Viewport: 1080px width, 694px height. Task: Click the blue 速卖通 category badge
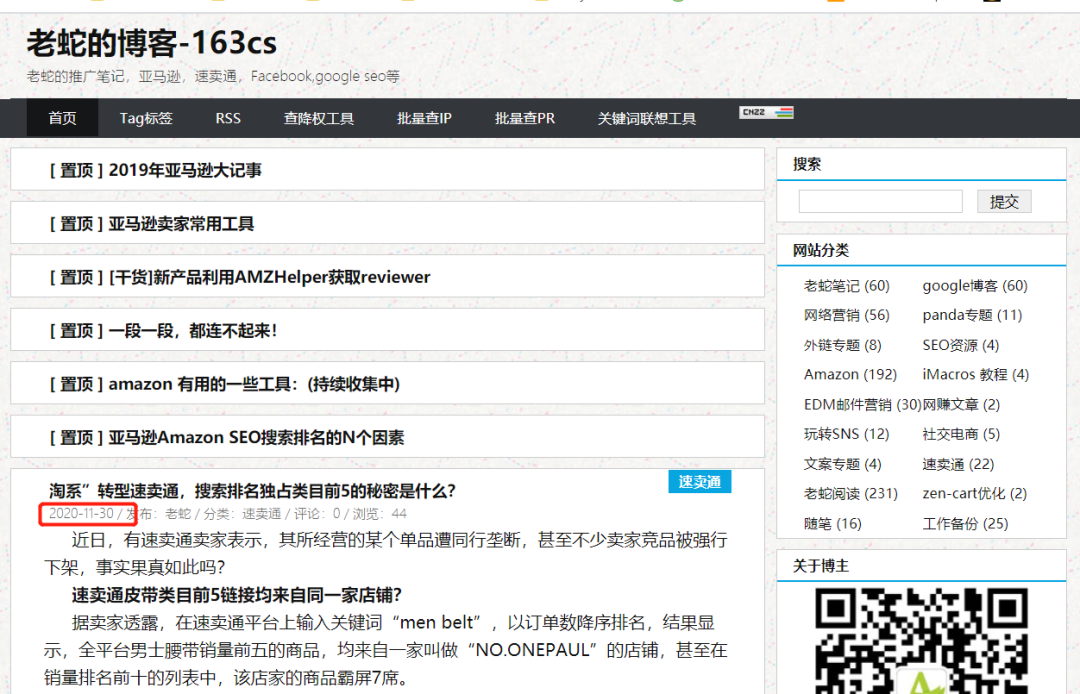[700, 482]
